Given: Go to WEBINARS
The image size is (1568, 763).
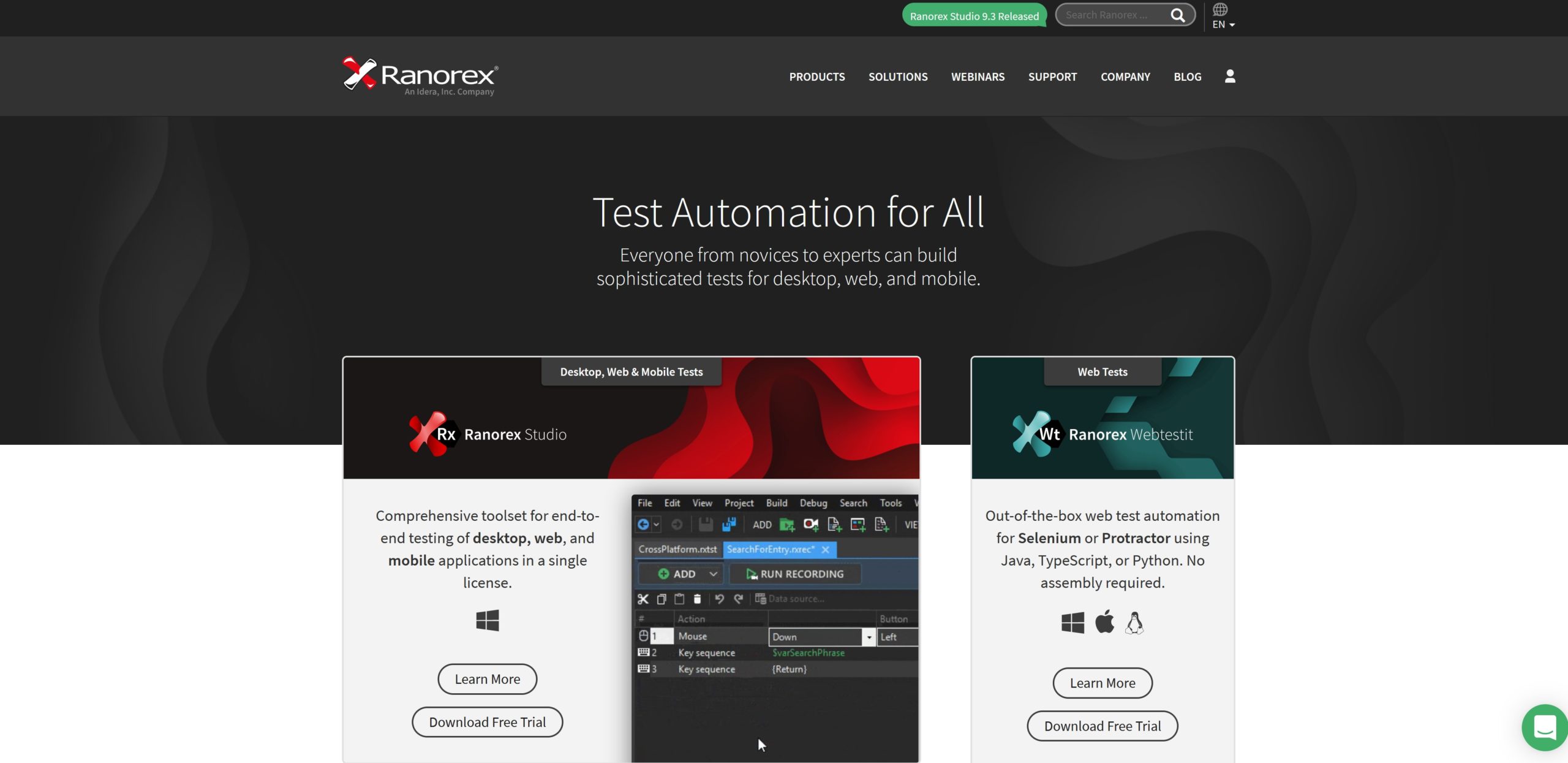Looking at the screenshot, I should click(978, 77).
